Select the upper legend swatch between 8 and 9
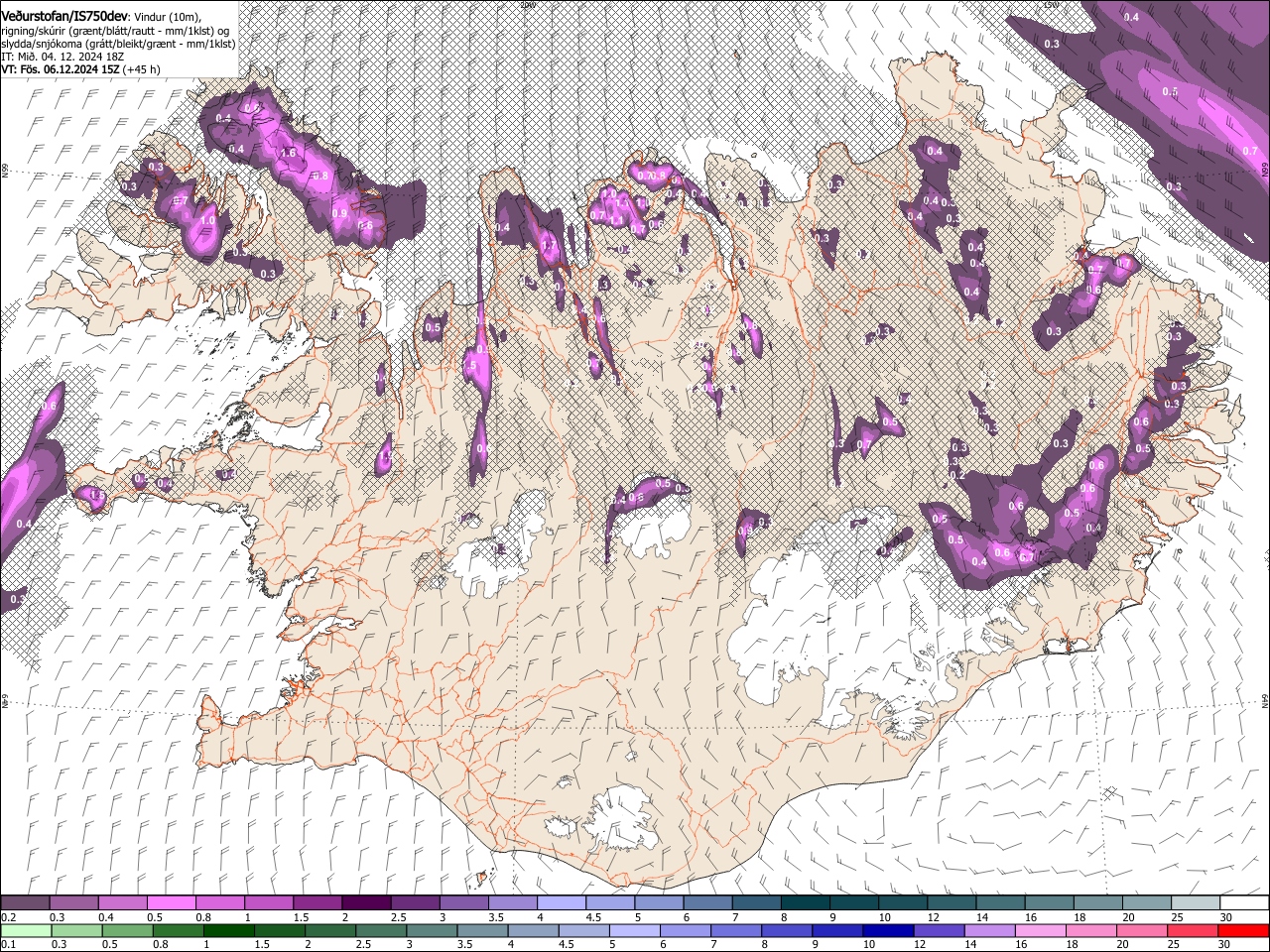Screen dimensions: 1270x952 click(x=805, y=903)
